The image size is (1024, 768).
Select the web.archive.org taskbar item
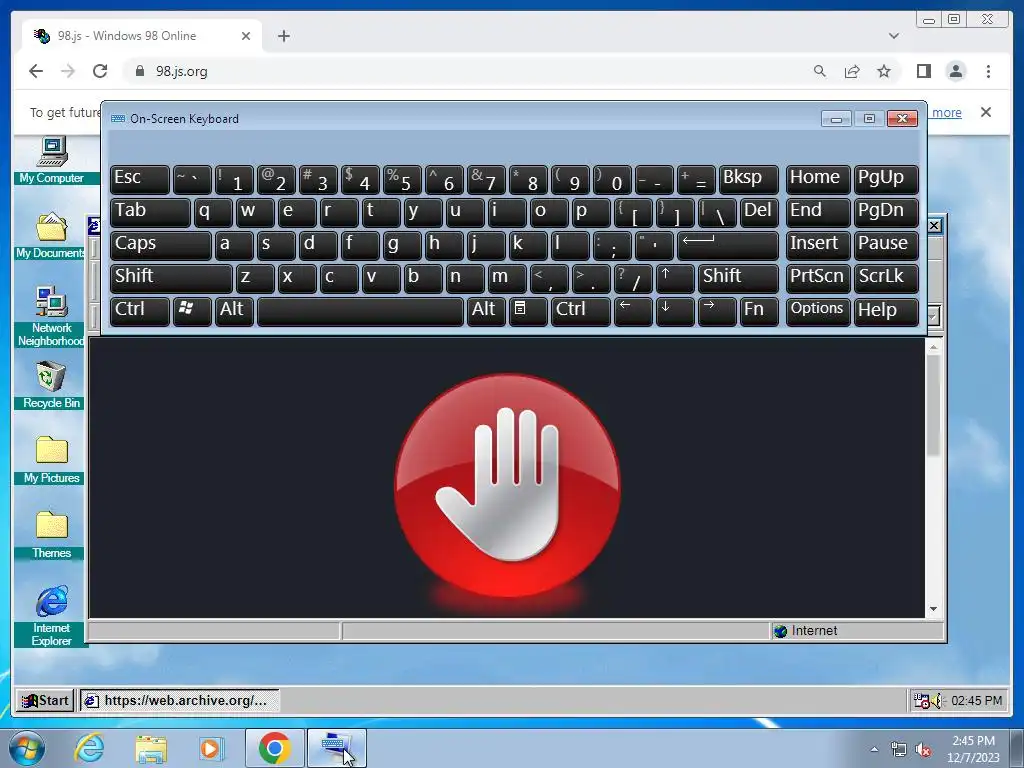coord(180,701)
